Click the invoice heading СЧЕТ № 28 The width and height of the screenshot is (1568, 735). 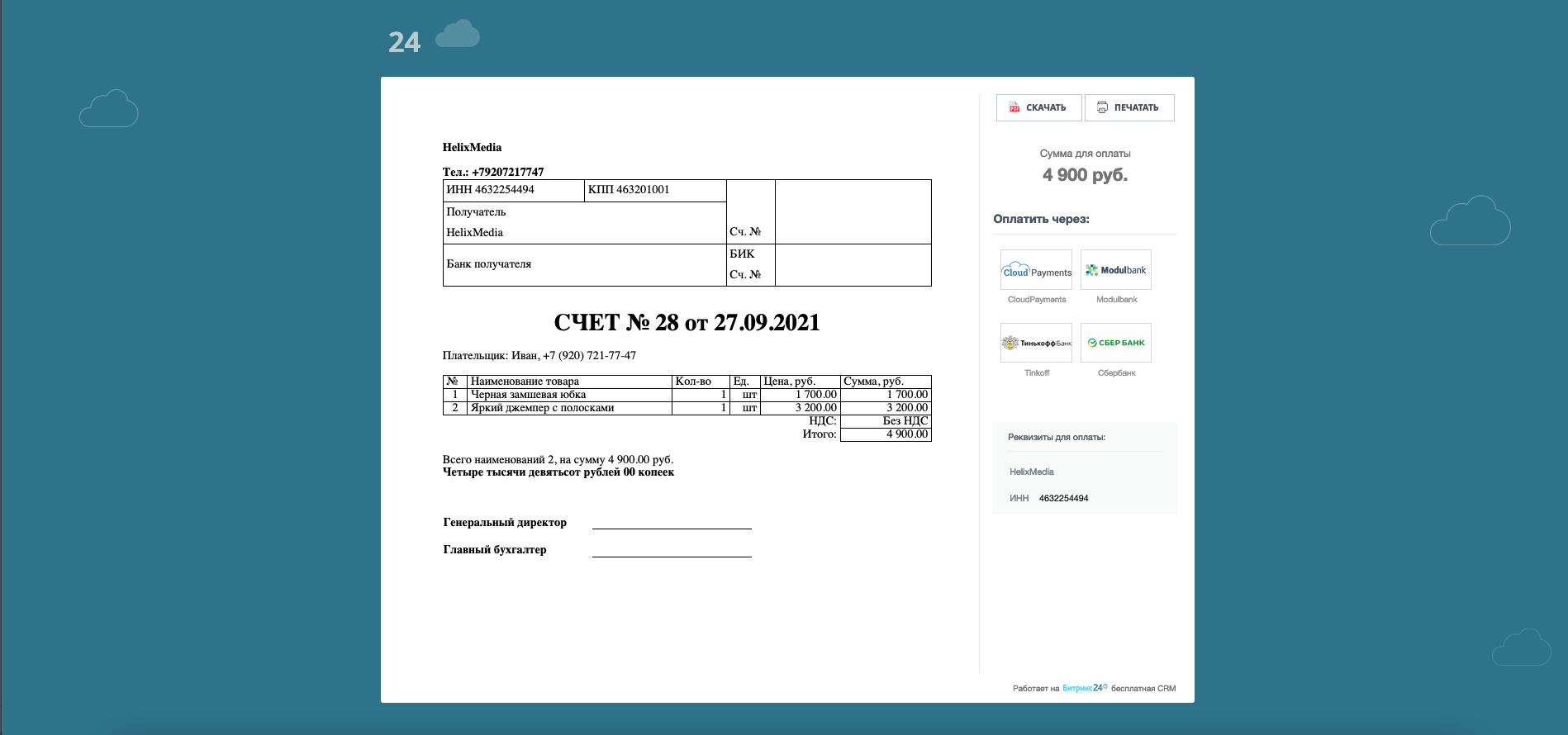687,323
